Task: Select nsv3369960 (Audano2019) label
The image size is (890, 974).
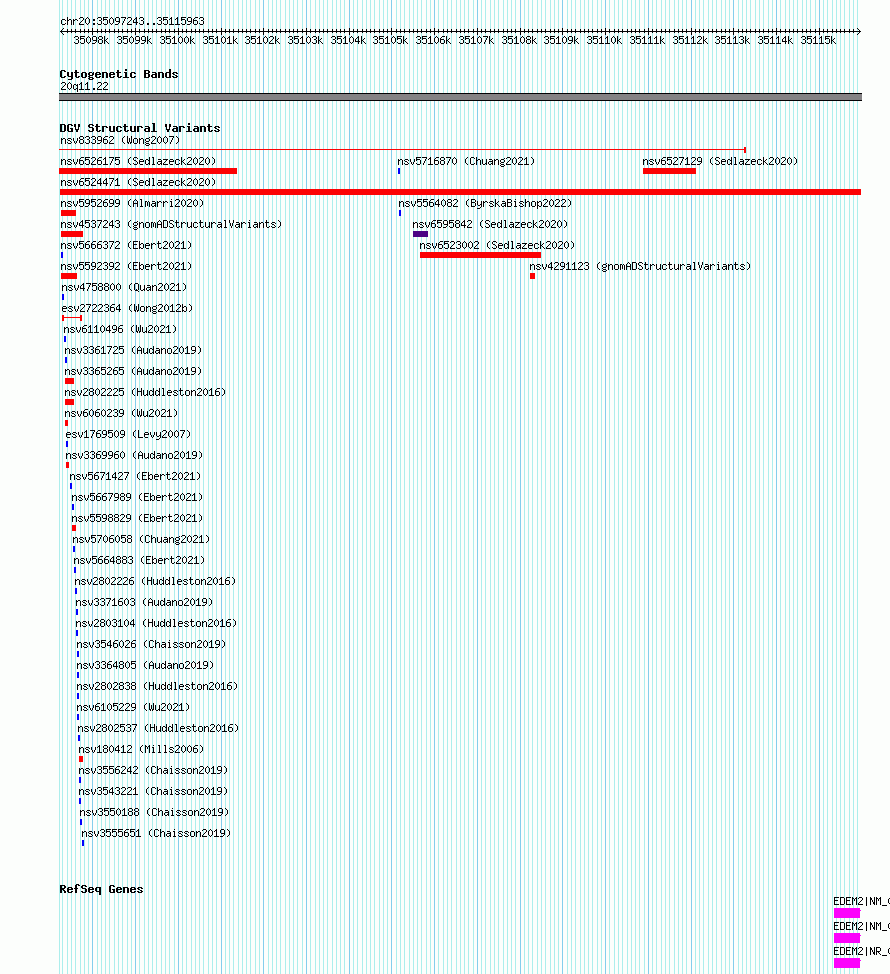Action: (x=134, y=455)
